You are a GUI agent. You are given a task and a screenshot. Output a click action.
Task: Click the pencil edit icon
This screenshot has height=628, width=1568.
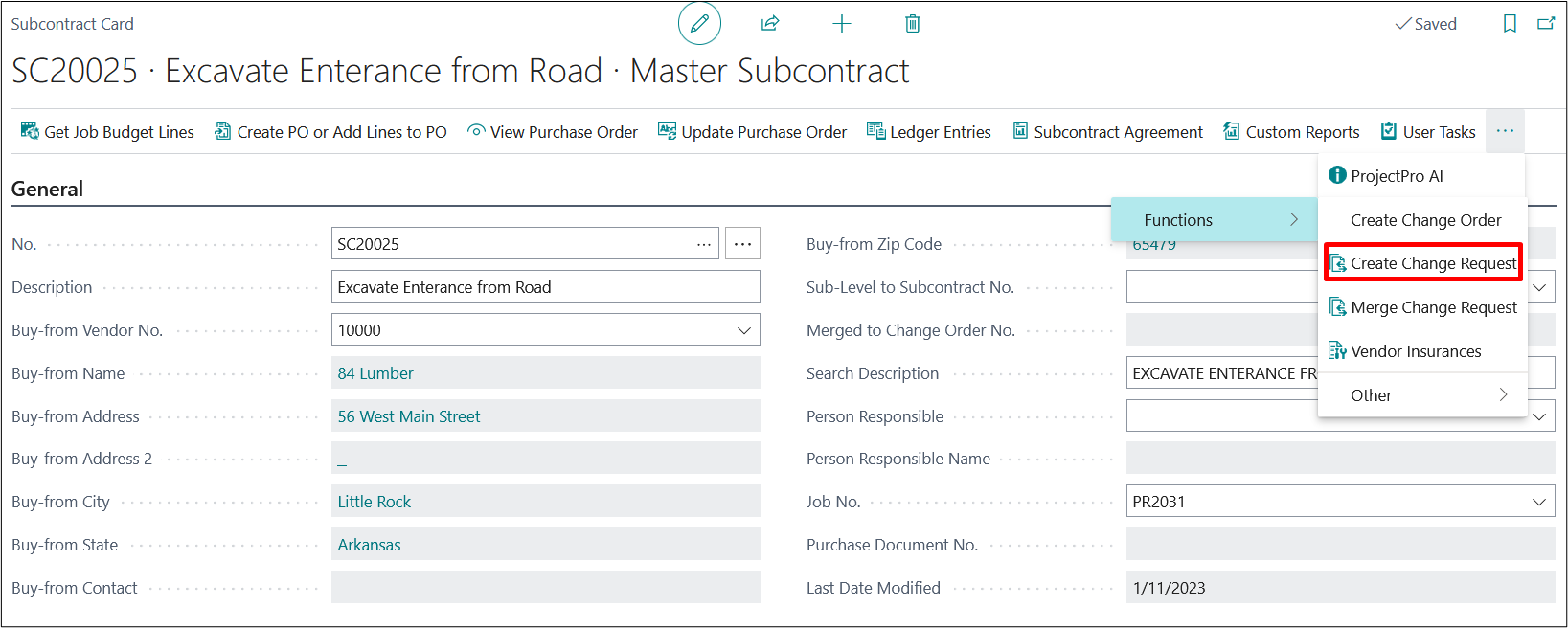[x=699, y=24]
